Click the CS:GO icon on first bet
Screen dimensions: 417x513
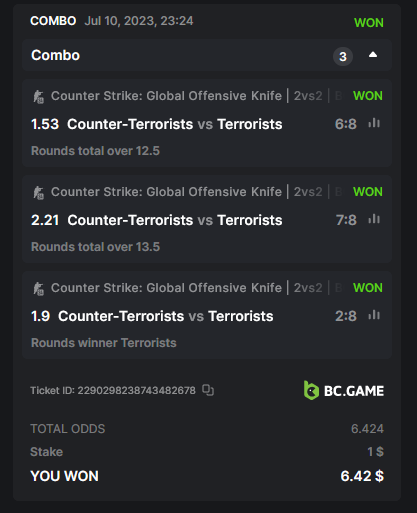point(39,97)
